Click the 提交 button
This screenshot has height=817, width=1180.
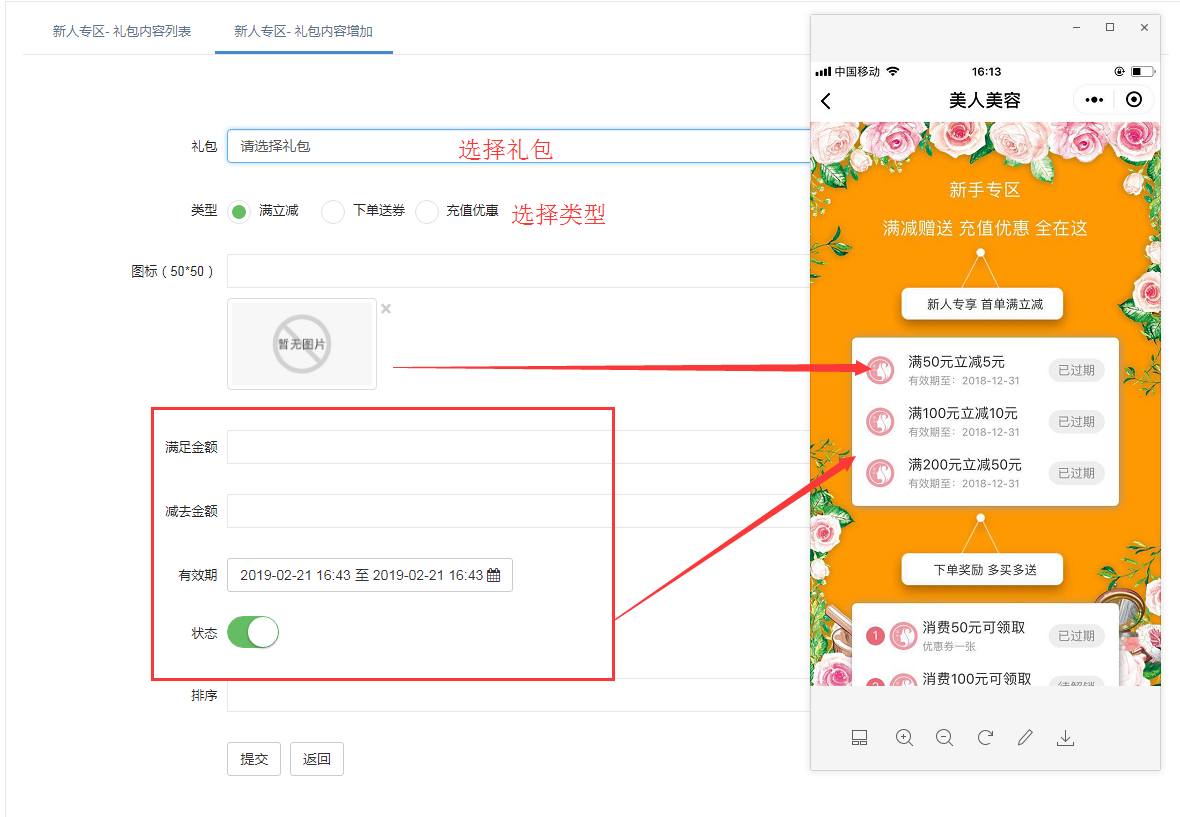(254, 759)
